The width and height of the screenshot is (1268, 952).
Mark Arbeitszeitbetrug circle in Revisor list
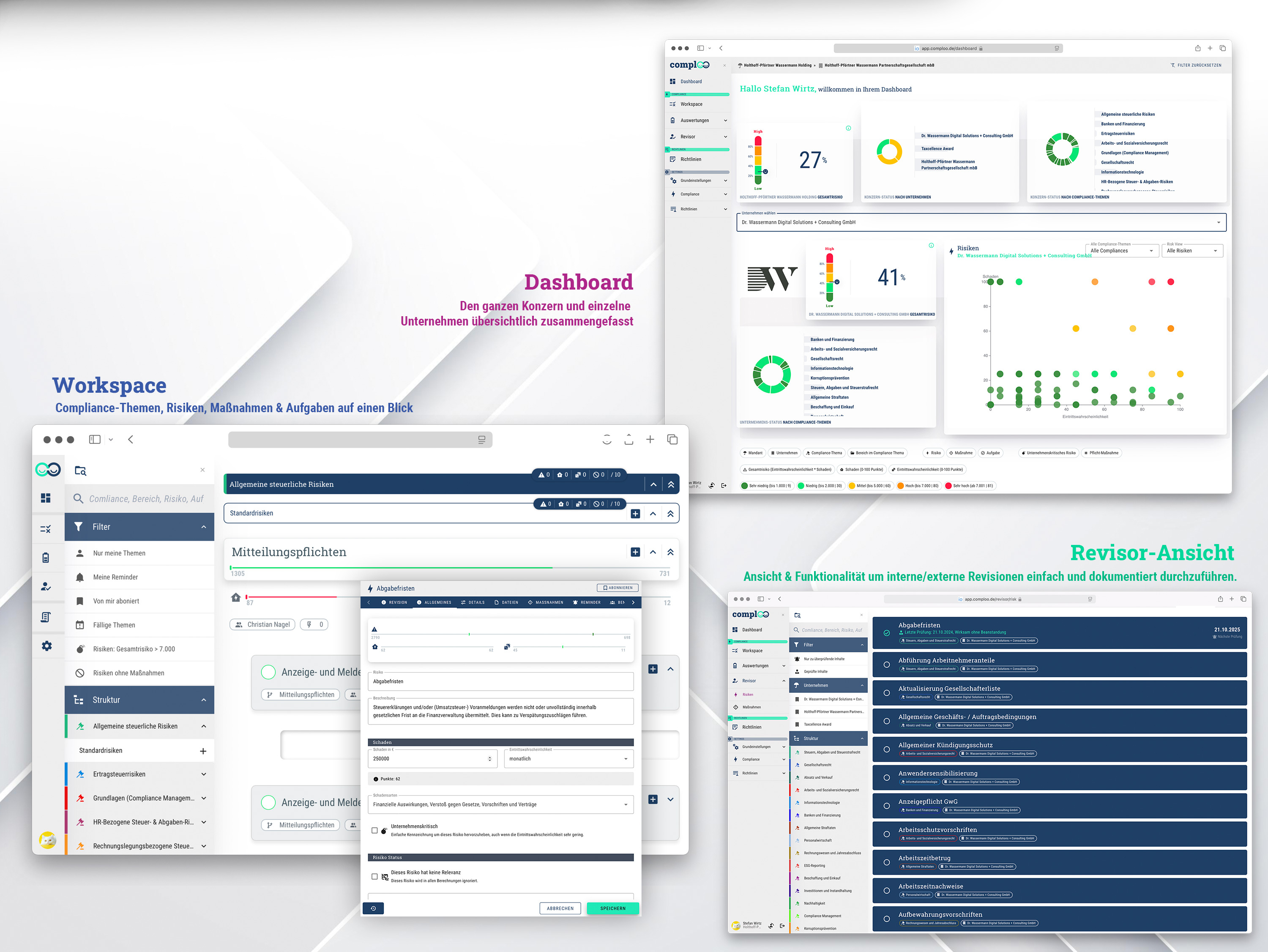click(887, 862)
